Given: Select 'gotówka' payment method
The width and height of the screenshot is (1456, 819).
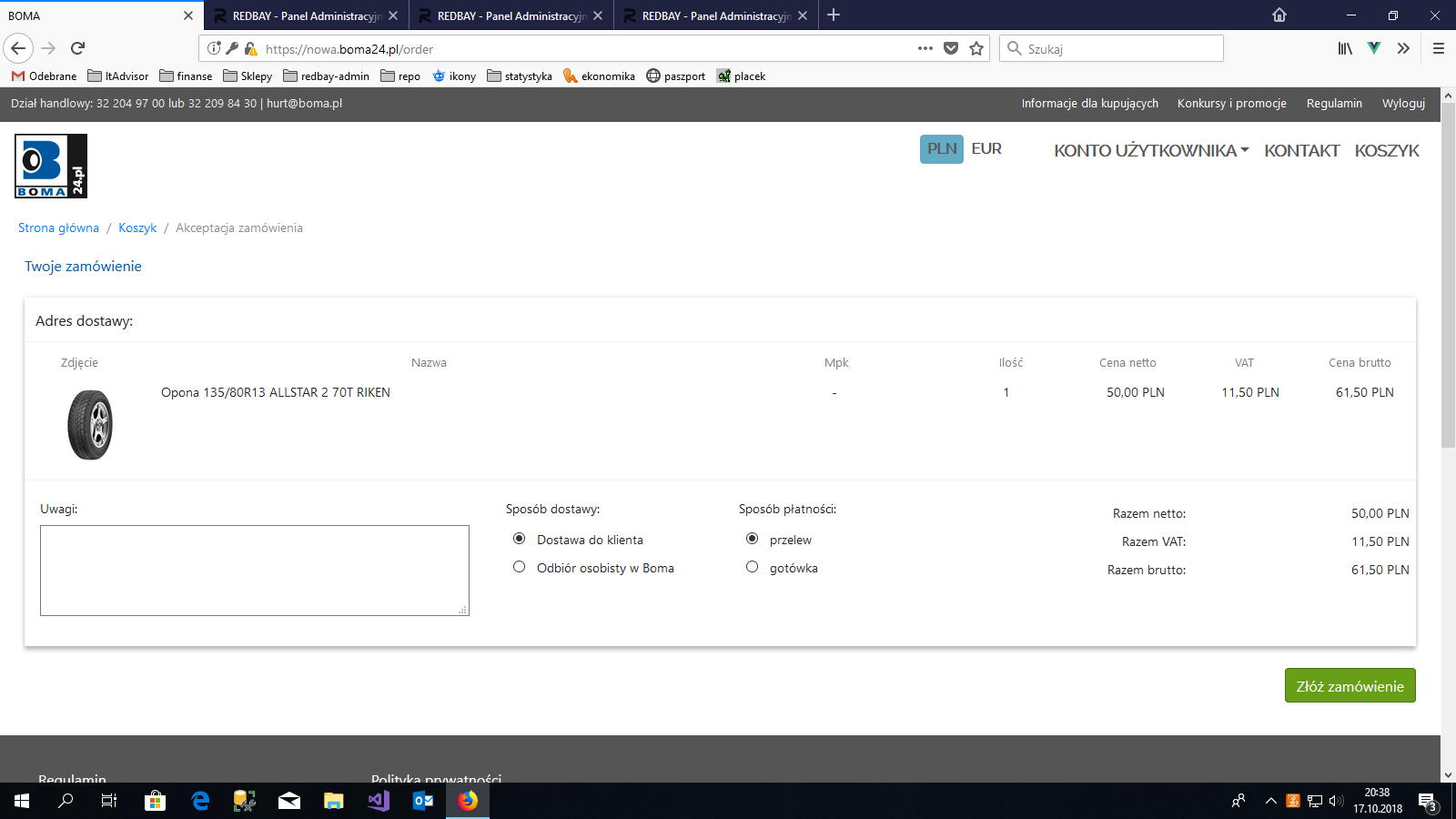Looking at the screenshot, I should [x=753, y=567].
